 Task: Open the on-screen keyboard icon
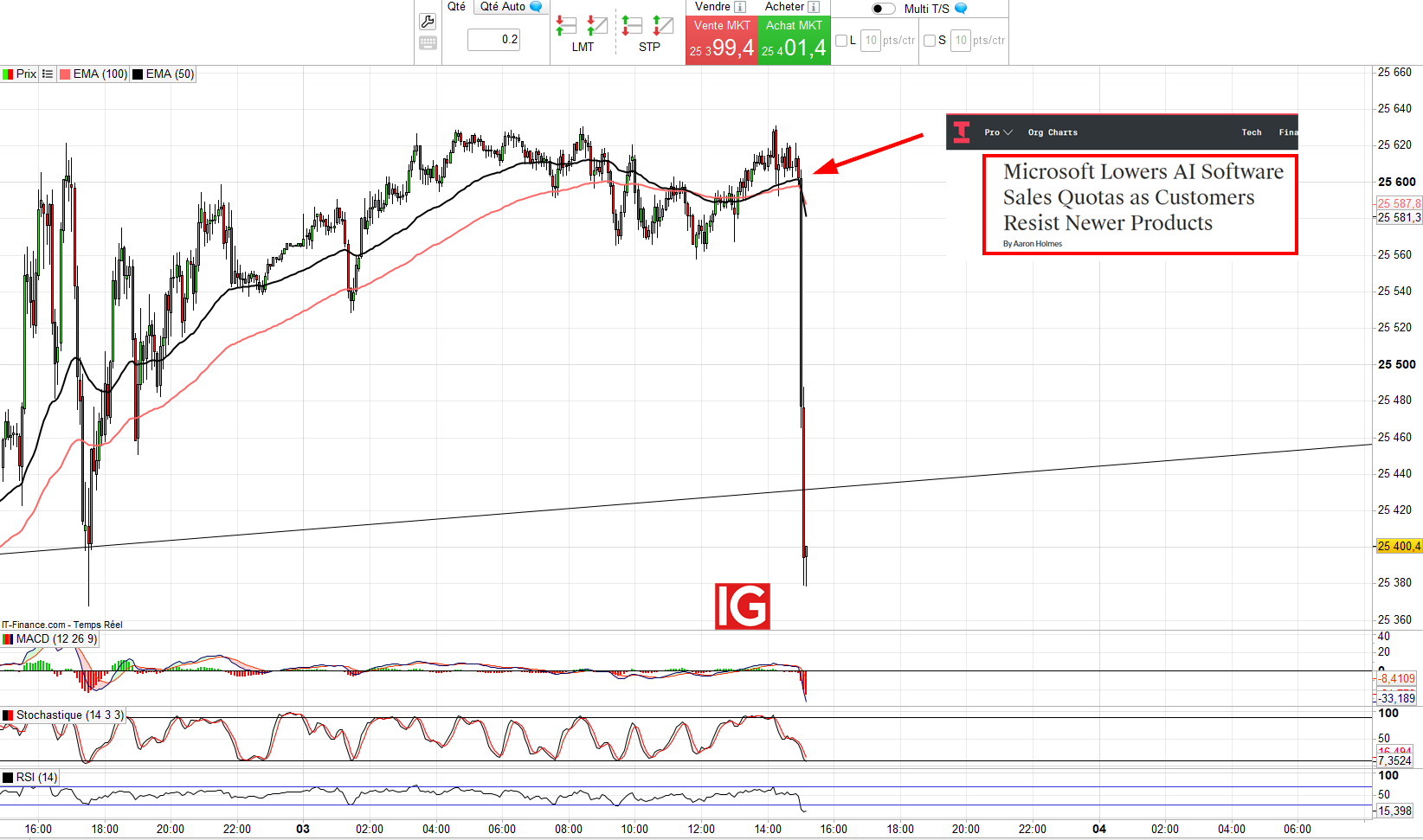coord(428,43)
